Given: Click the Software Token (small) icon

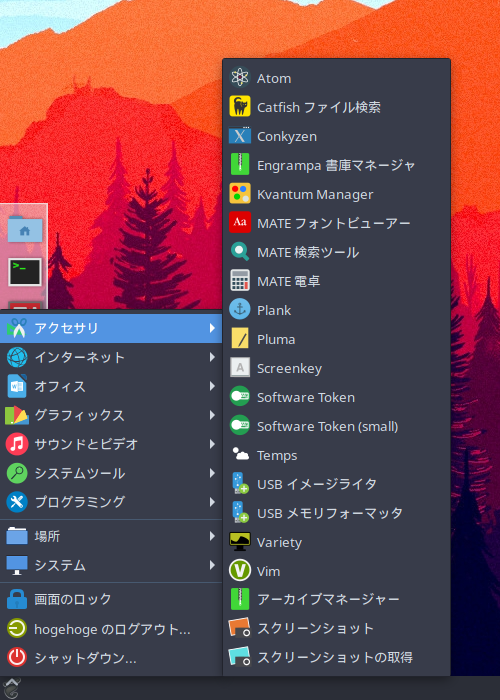Looking at the screenshot, I should click(240, 426).
